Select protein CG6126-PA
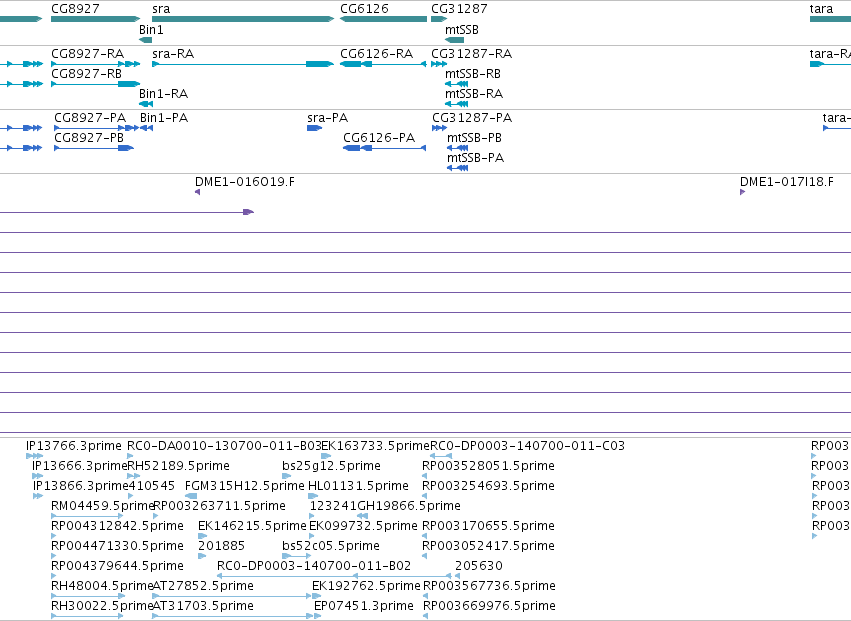851x621 pixels. 385,148
